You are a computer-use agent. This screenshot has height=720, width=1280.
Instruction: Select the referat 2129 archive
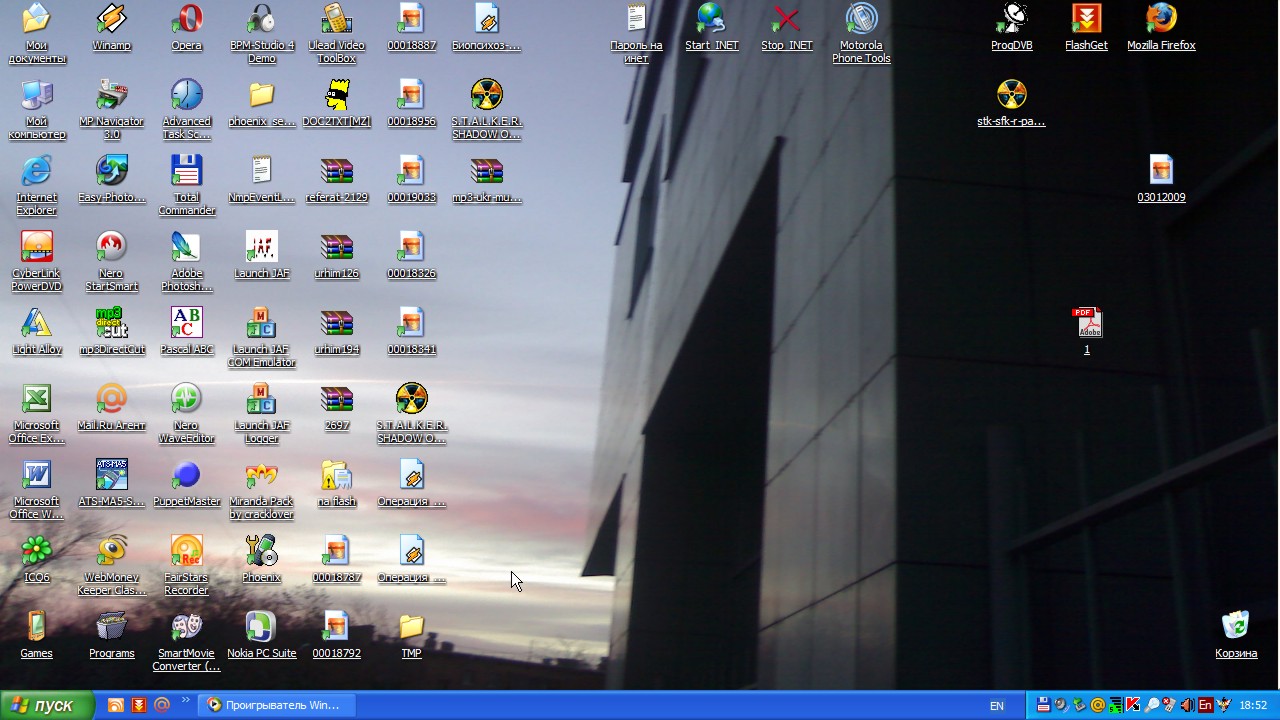click(x=336, y=178)
